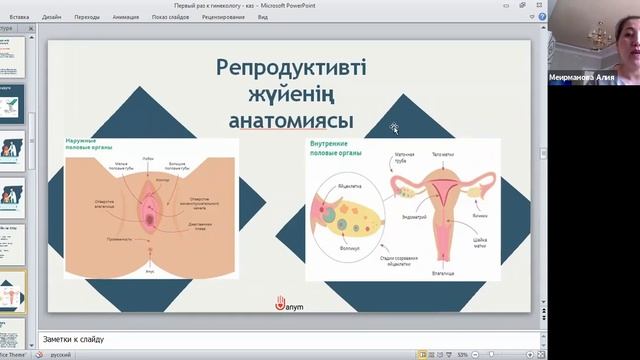The height and width of the screenshot is (360, 640).
Task: Click the русский language indicator
Action: coord(60,355)
